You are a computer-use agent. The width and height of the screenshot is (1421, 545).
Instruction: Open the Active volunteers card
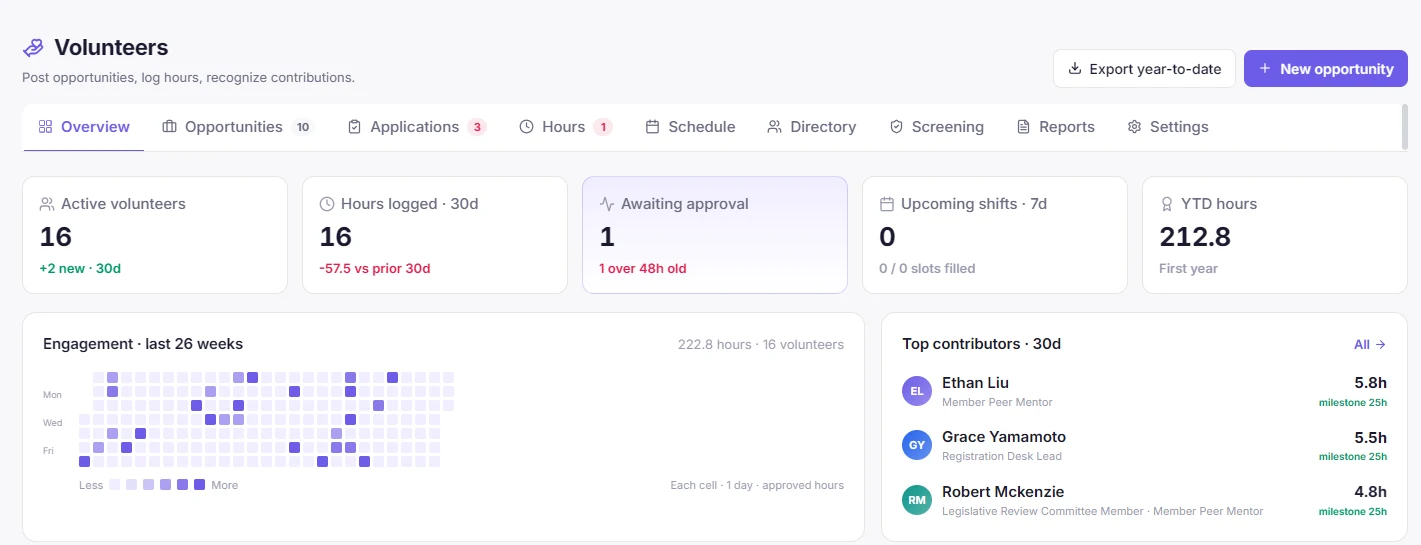point(155,235)
